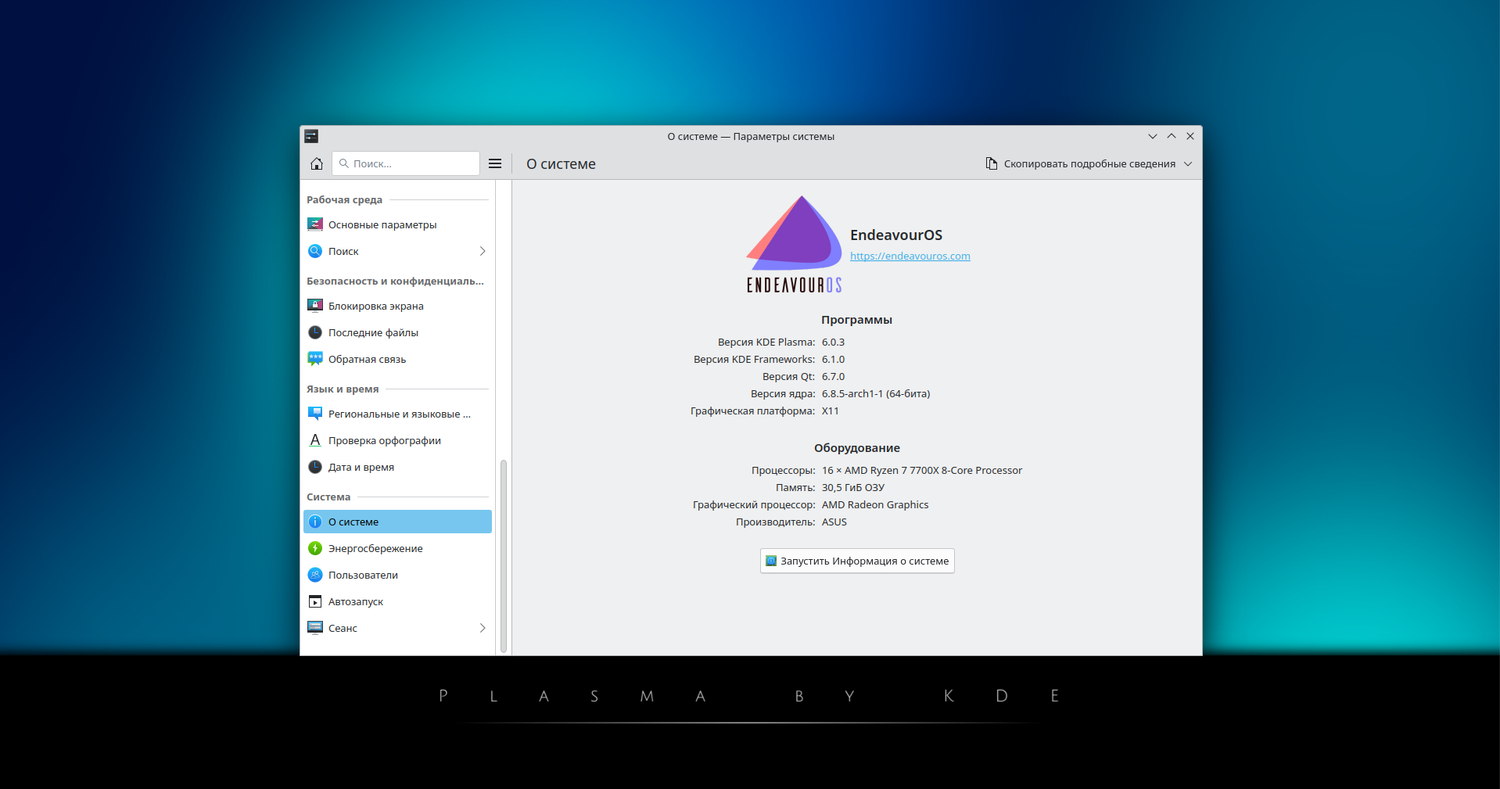Open the hamburger menu next to search
Viewport: 1500px width, 789px height.
coord(495,164)
